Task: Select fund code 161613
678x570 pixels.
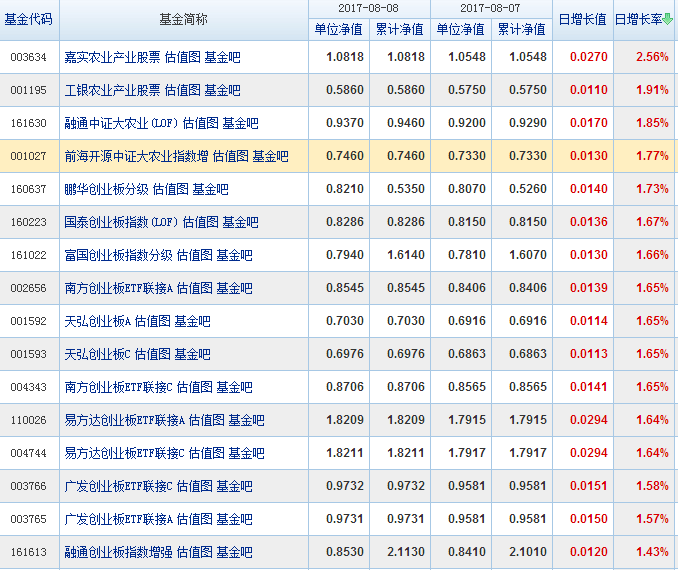Action: (x=29, y=552)
